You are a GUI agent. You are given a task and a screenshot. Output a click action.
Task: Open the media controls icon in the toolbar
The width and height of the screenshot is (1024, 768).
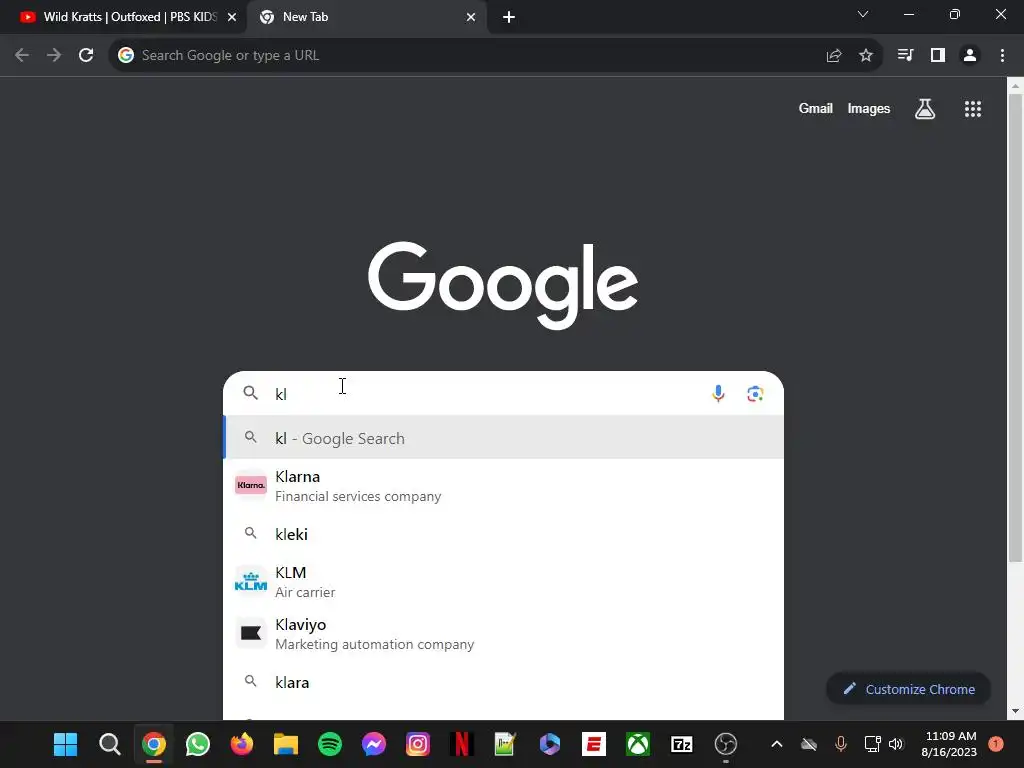(x=905, y=56)
